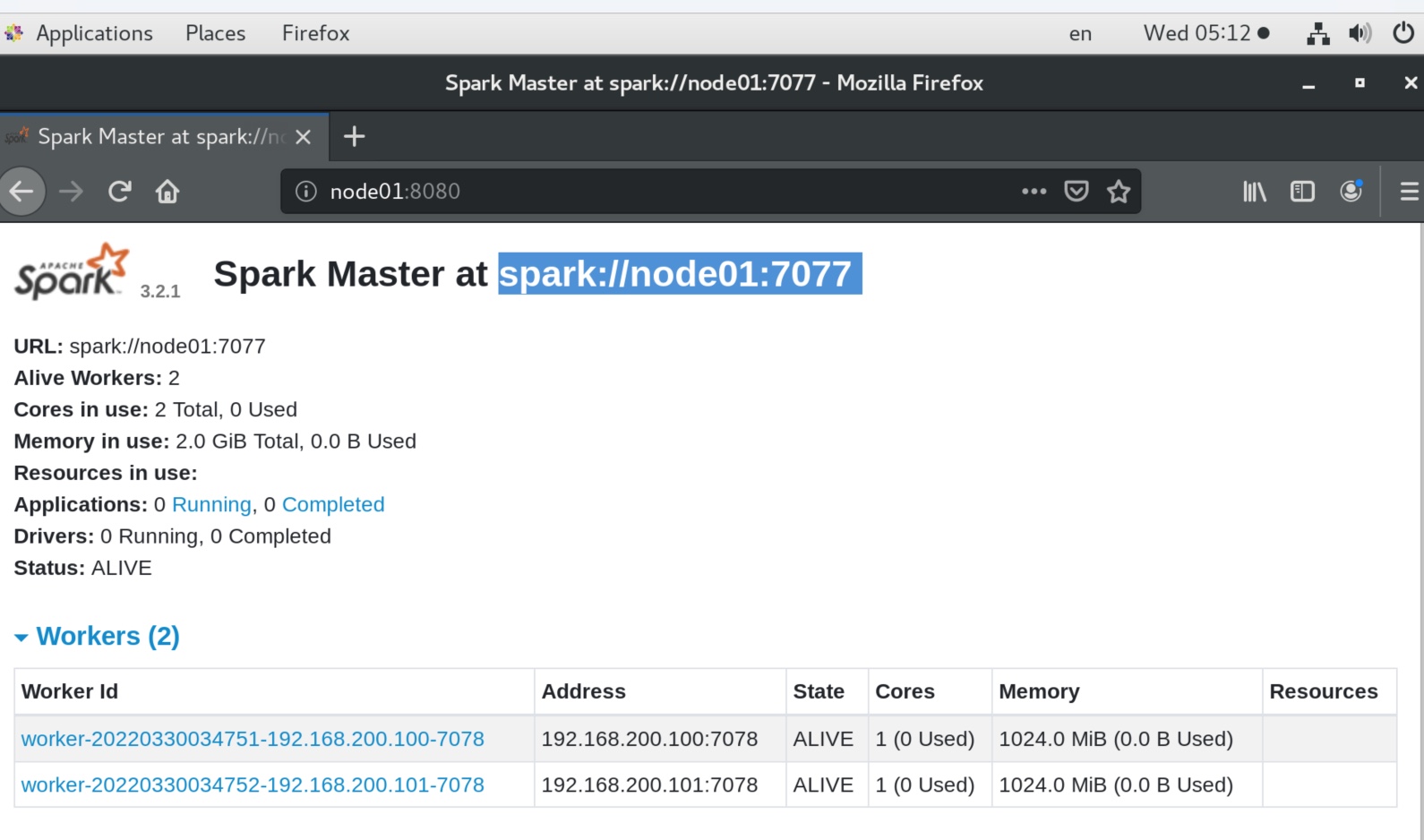The width and height of the screenshot is (1424, 840).
Task: Open the Wed 05:12 clock calendar
Action: 1205,33
